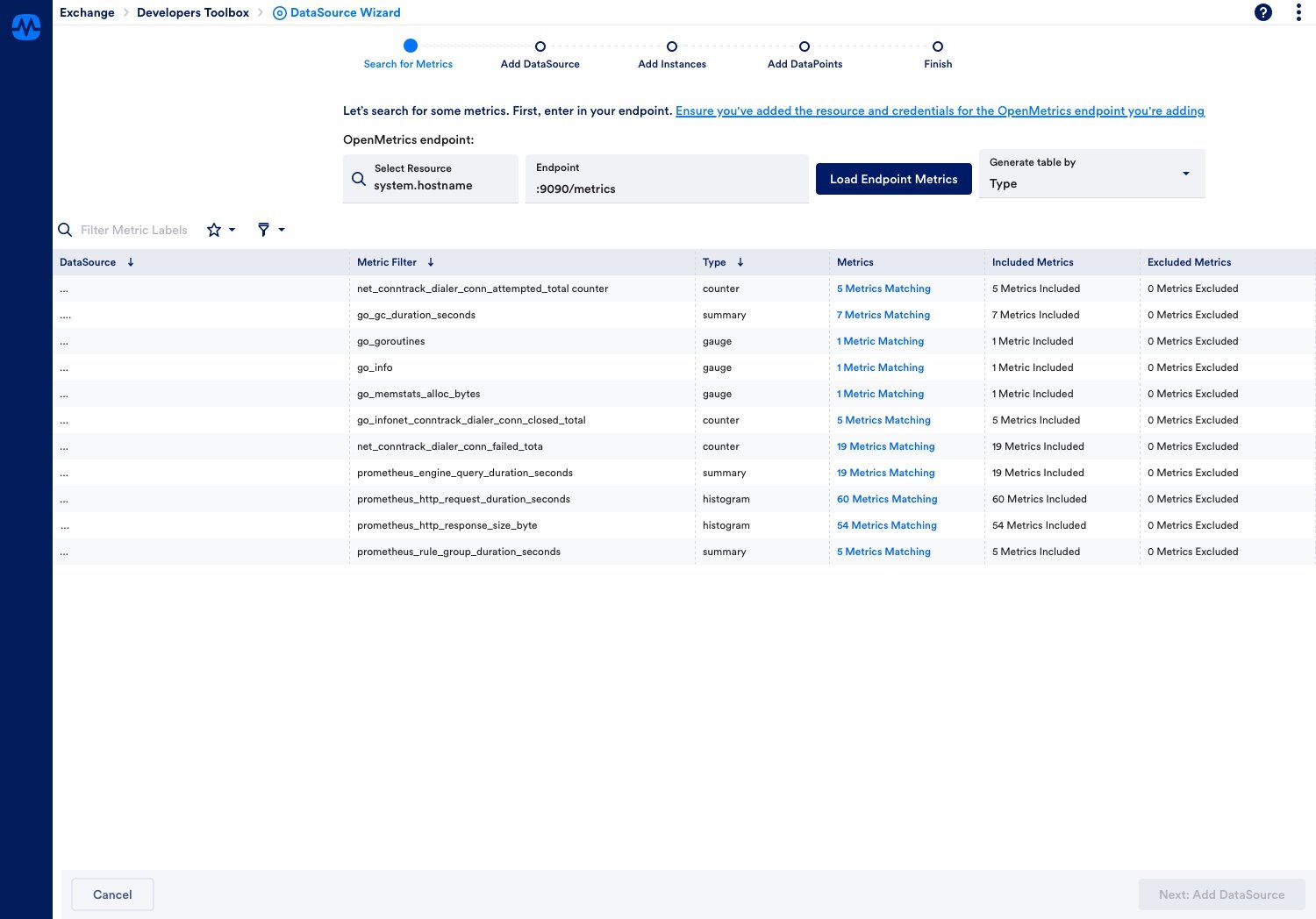Click the Select Resource field with system.hostname
Screen dimensions: 1316x919
click(431, 179)
